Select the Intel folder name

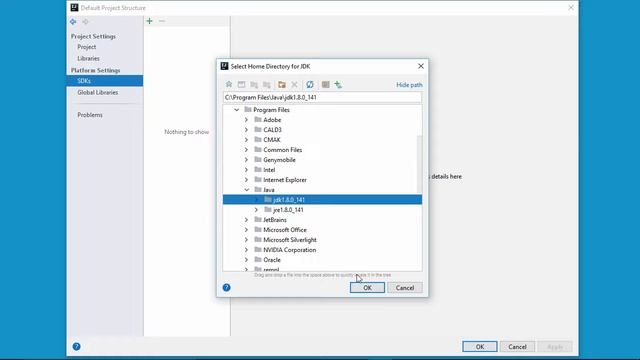point(269,170)
